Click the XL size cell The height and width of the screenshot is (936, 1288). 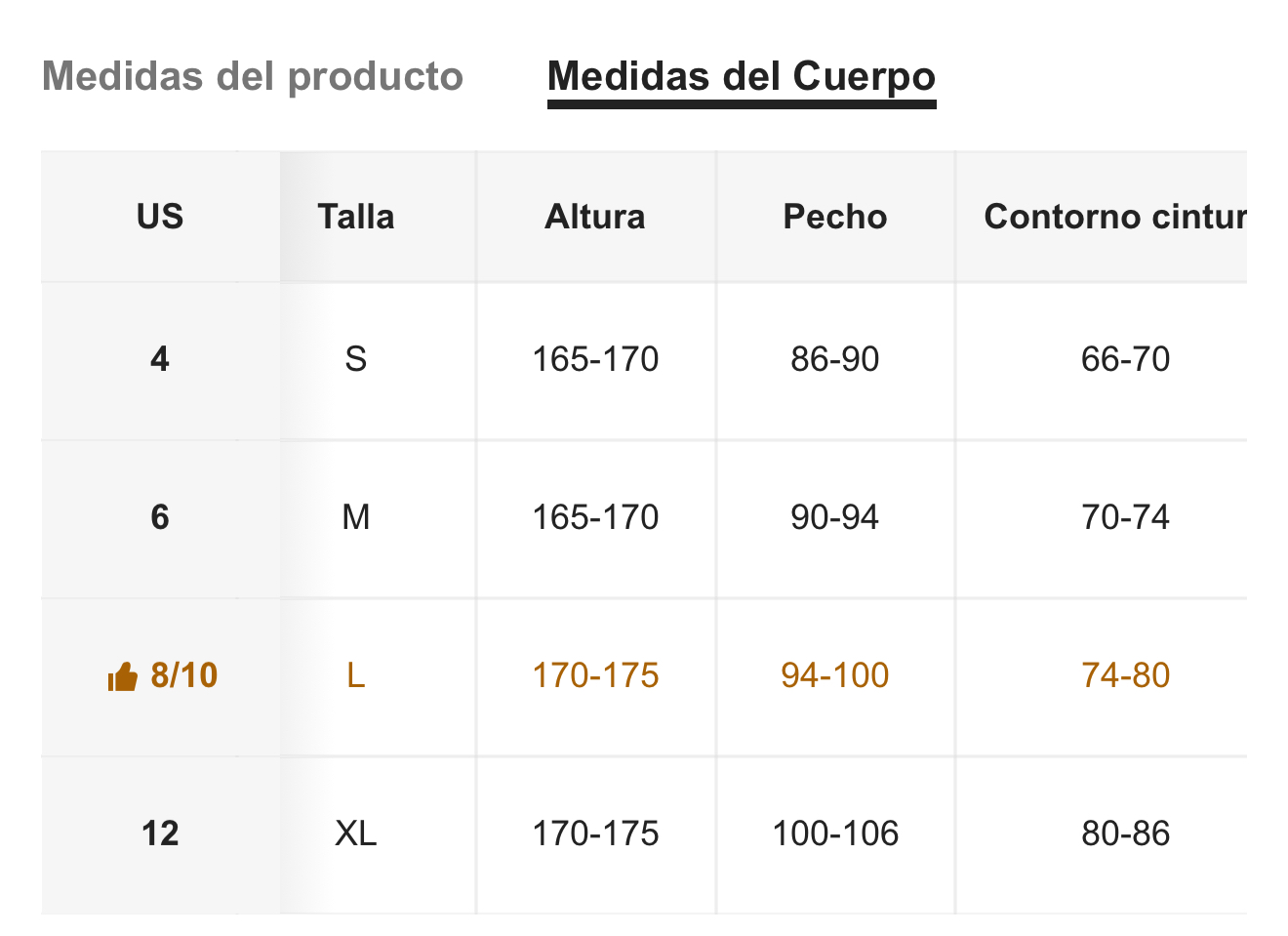(356, 834)
